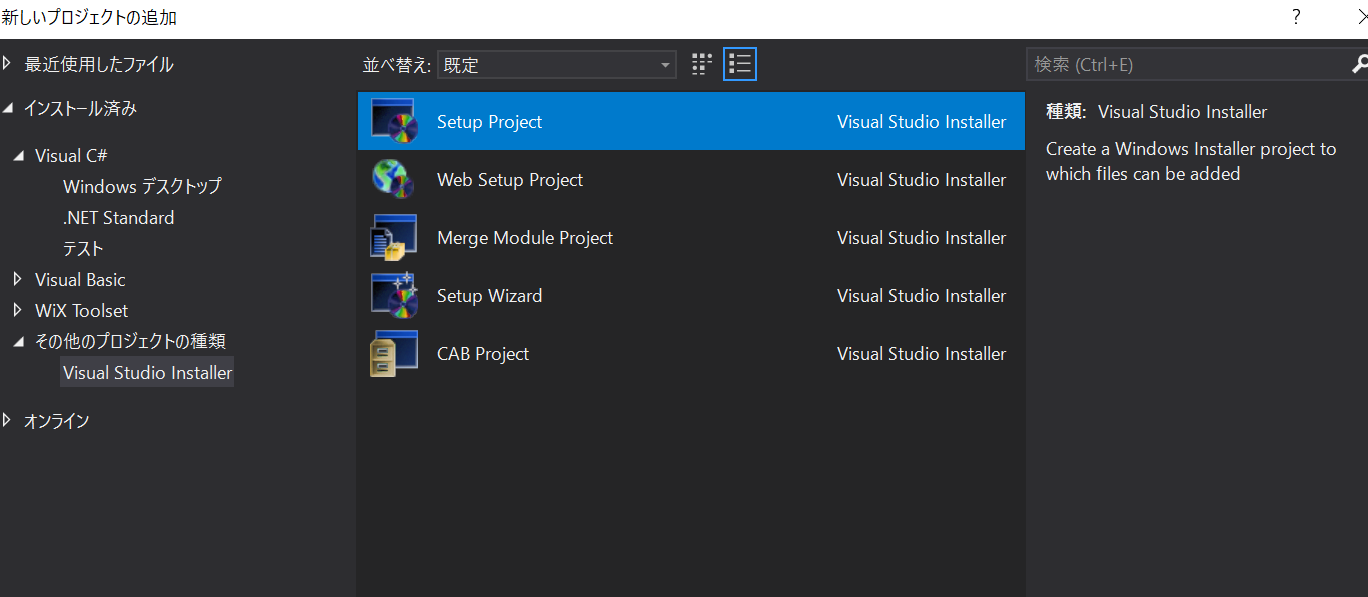Click the Merge Module Project icon

click(394, 237)
